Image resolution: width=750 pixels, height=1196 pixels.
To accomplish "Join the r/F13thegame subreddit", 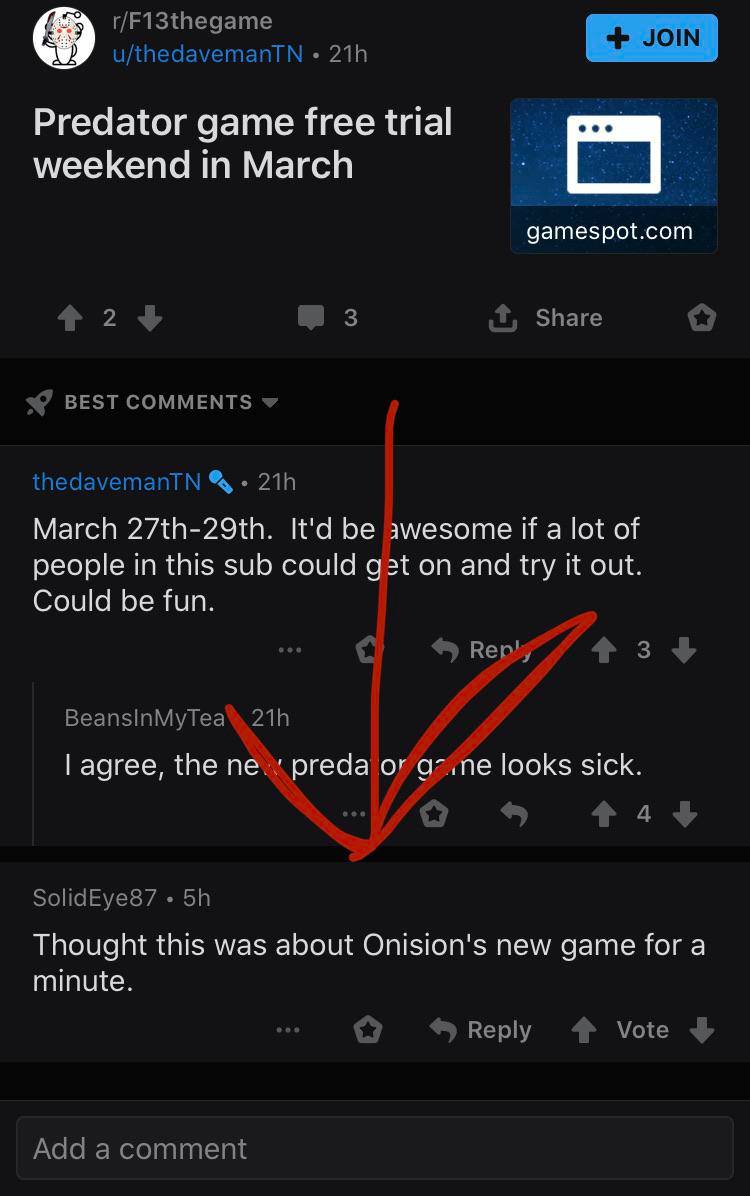I will pos(651,38).
